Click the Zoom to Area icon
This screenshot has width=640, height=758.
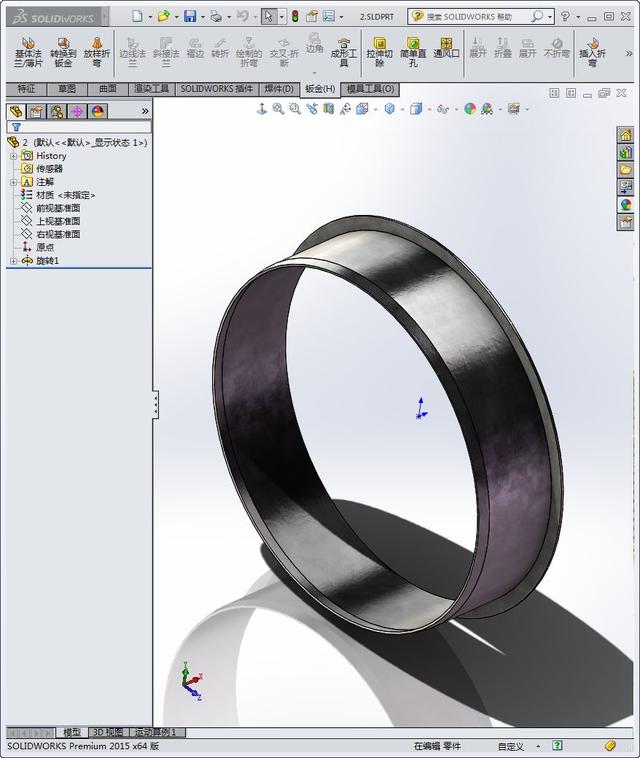295,109
